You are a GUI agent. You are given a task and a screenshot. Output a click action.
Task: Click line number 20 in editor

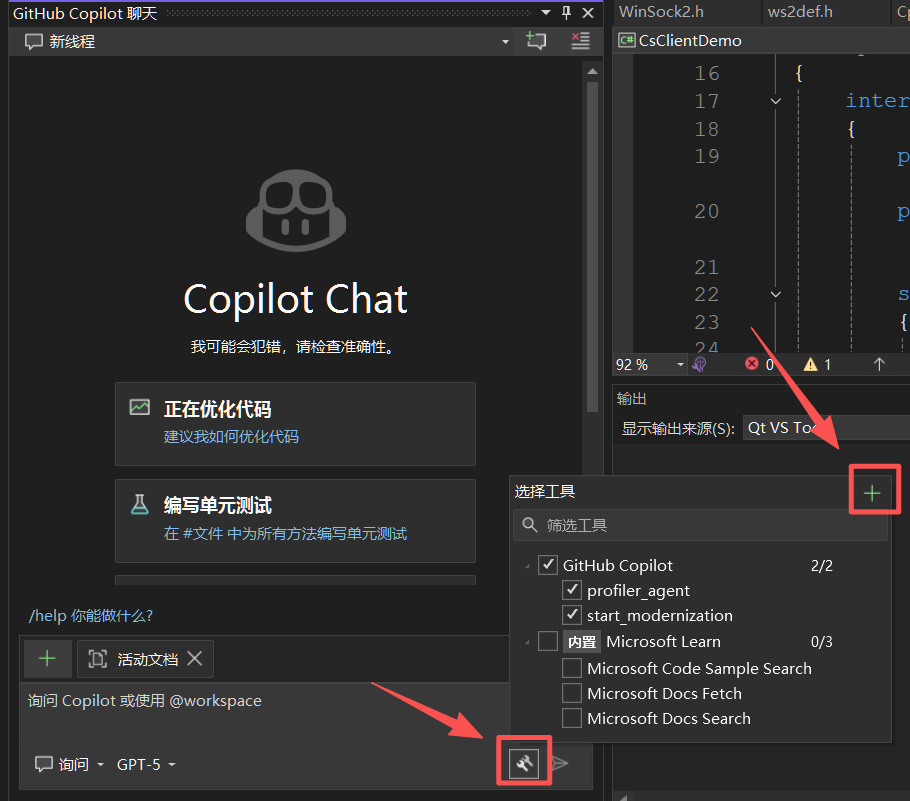tap(706, 211)
